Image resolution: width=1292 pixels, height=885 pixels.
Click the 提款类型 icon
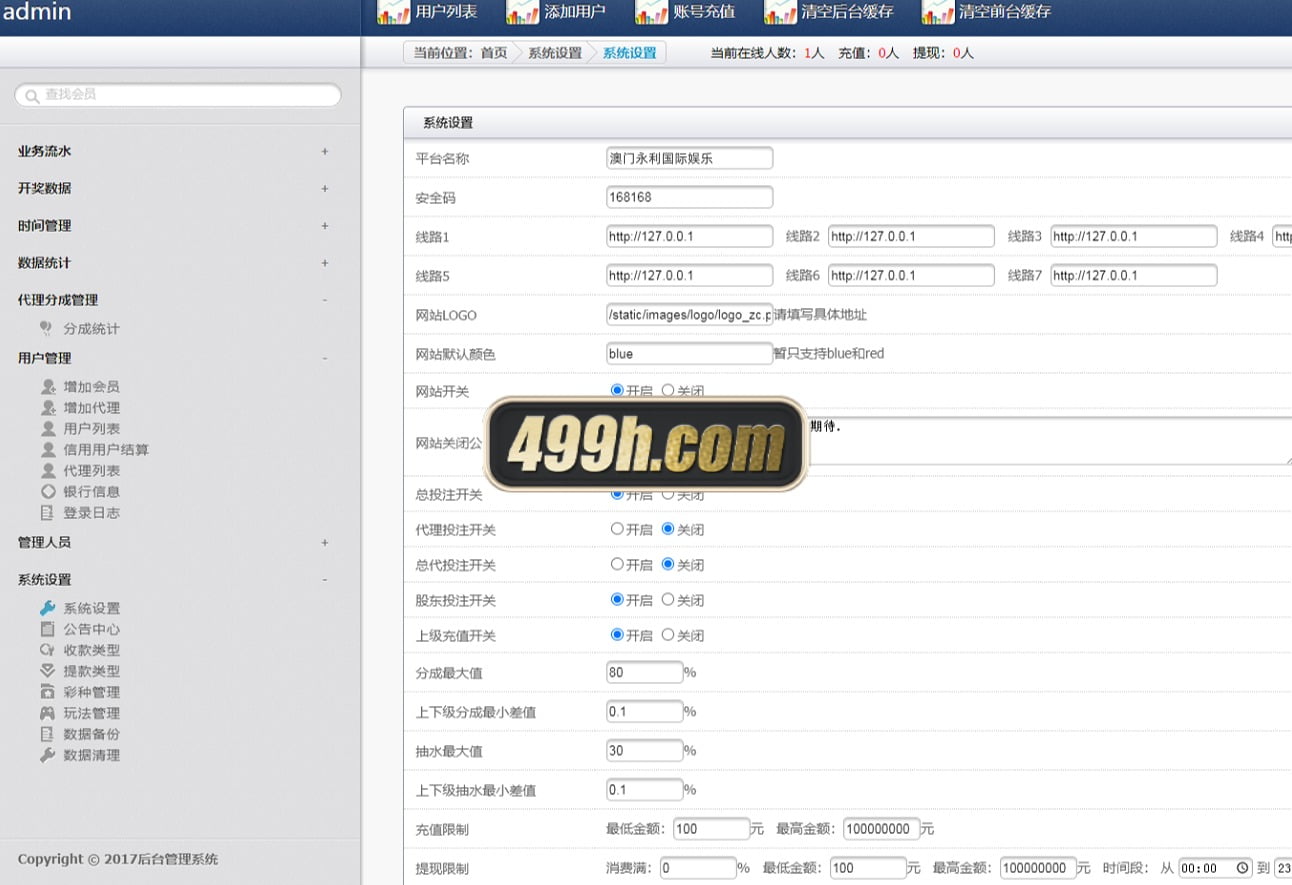pos(47,671)
